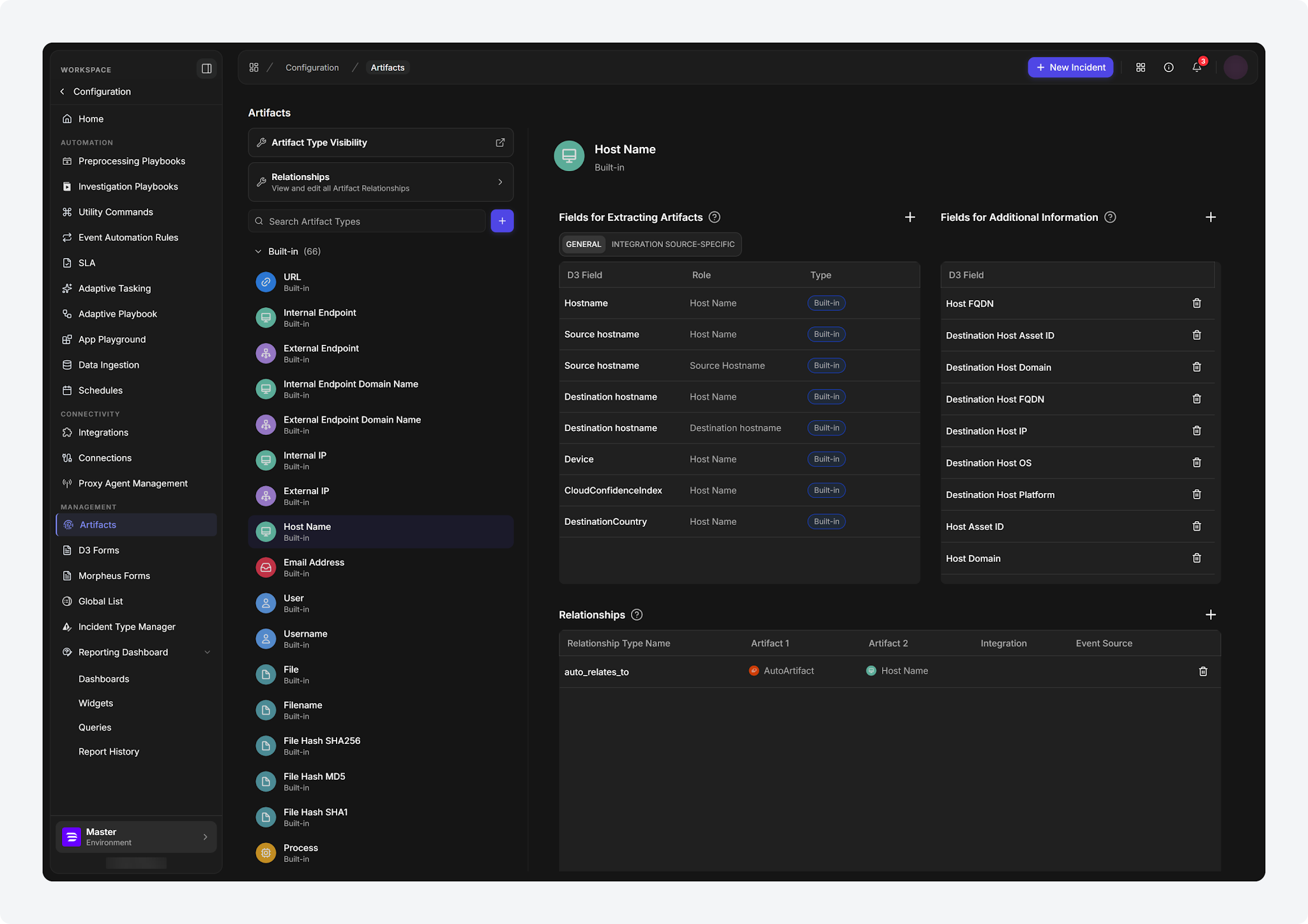
Task: Open the notifications bell icon
Action: click(x=1197, y=67)
